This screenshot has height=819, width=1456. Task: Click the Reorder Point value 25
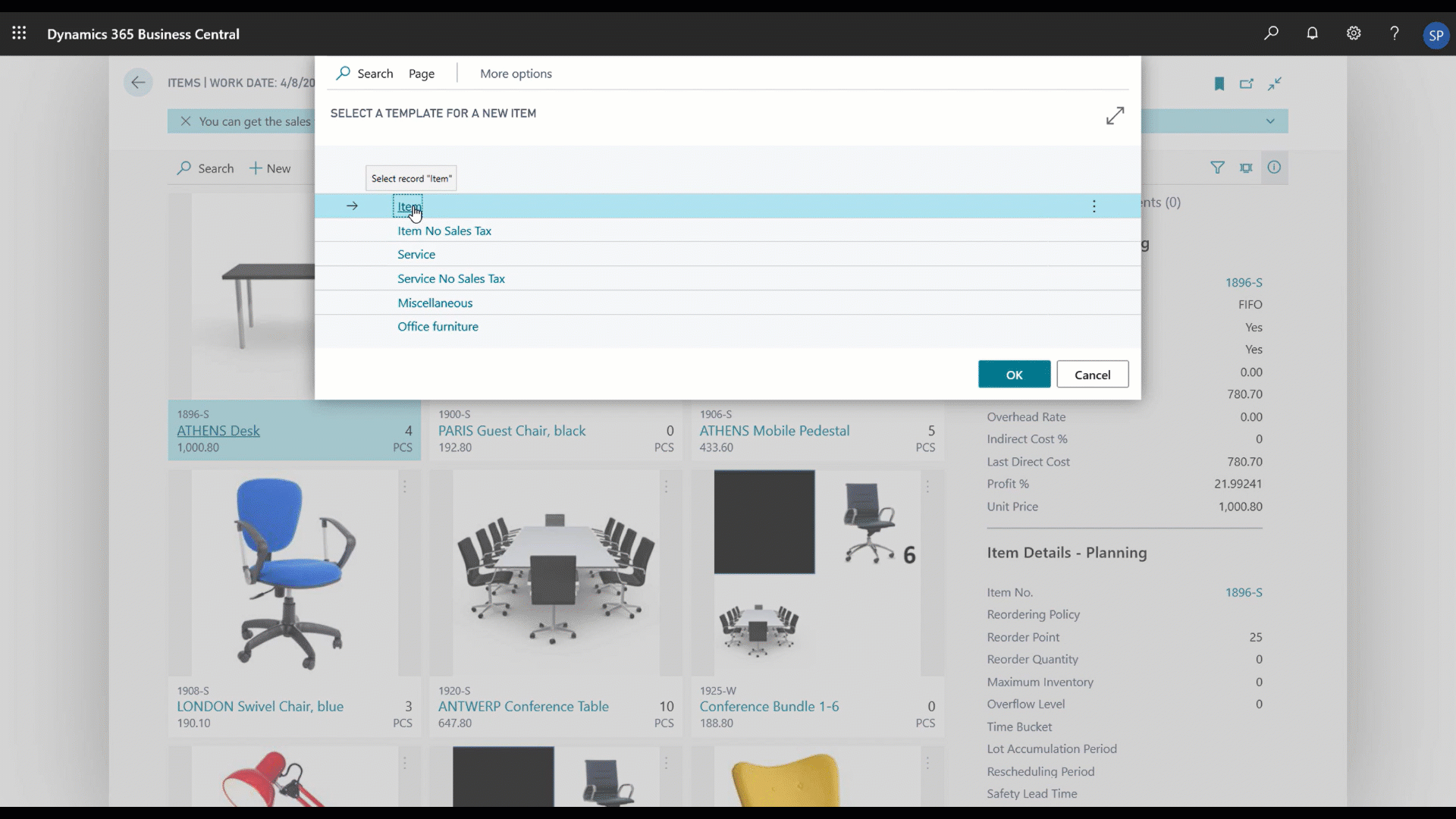[x=1256, y=638]
